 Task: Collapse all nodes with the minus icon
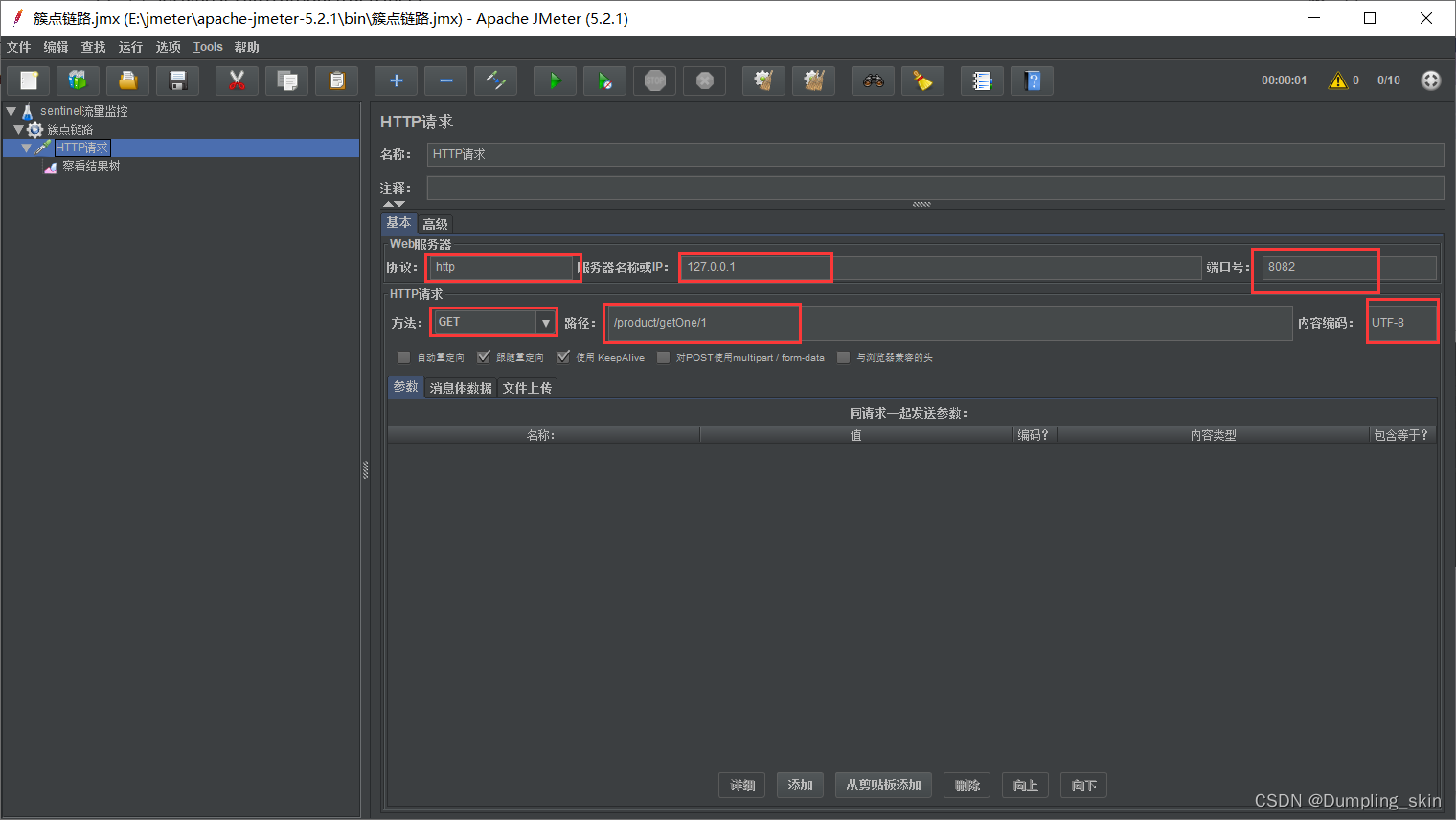[x=445, y=80]
